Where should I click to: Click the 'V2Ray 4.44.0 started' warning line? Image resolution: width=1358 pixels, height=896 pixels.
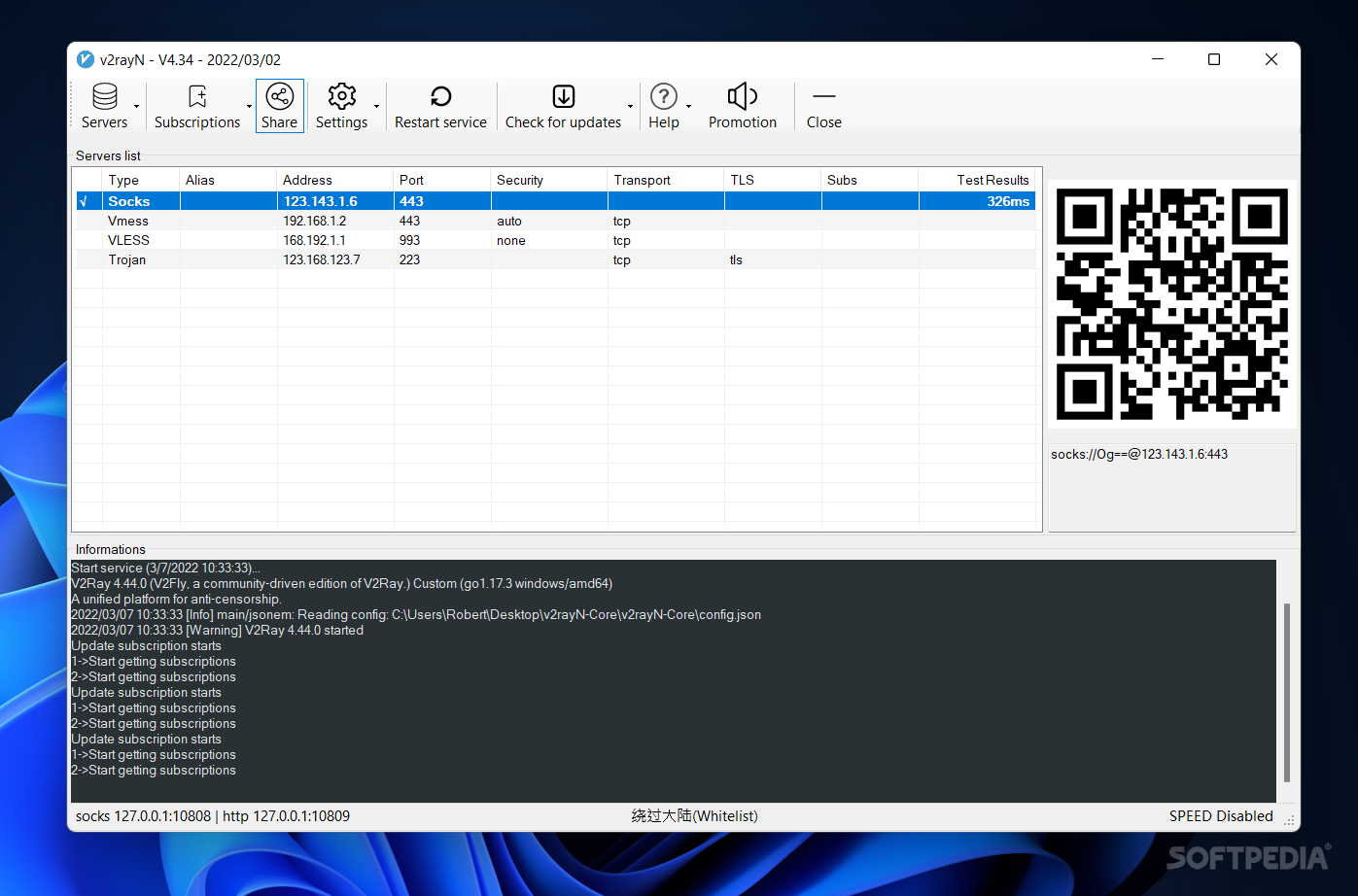(218, 630)
